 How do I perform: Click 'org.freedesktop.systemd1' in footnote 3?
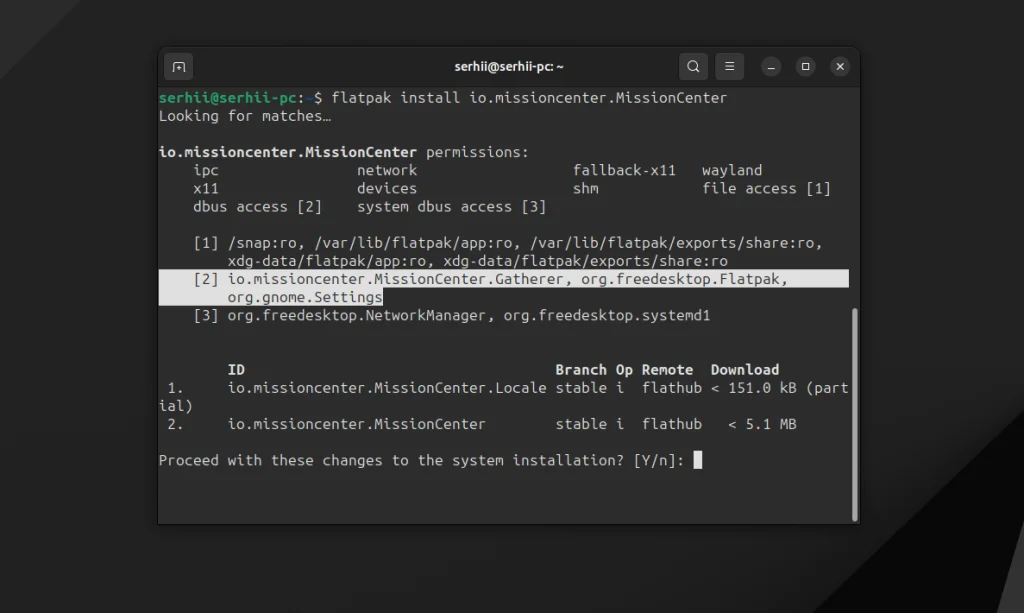tap(607, 316)
